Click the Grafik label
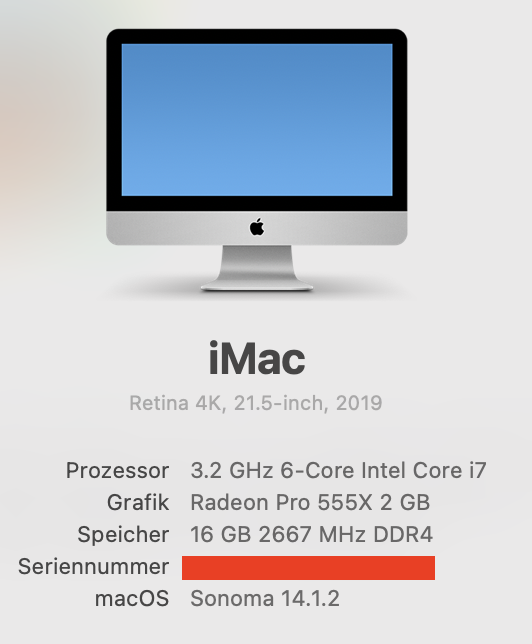Viewport: 532px width, 644px height. (x=138, y=502)
